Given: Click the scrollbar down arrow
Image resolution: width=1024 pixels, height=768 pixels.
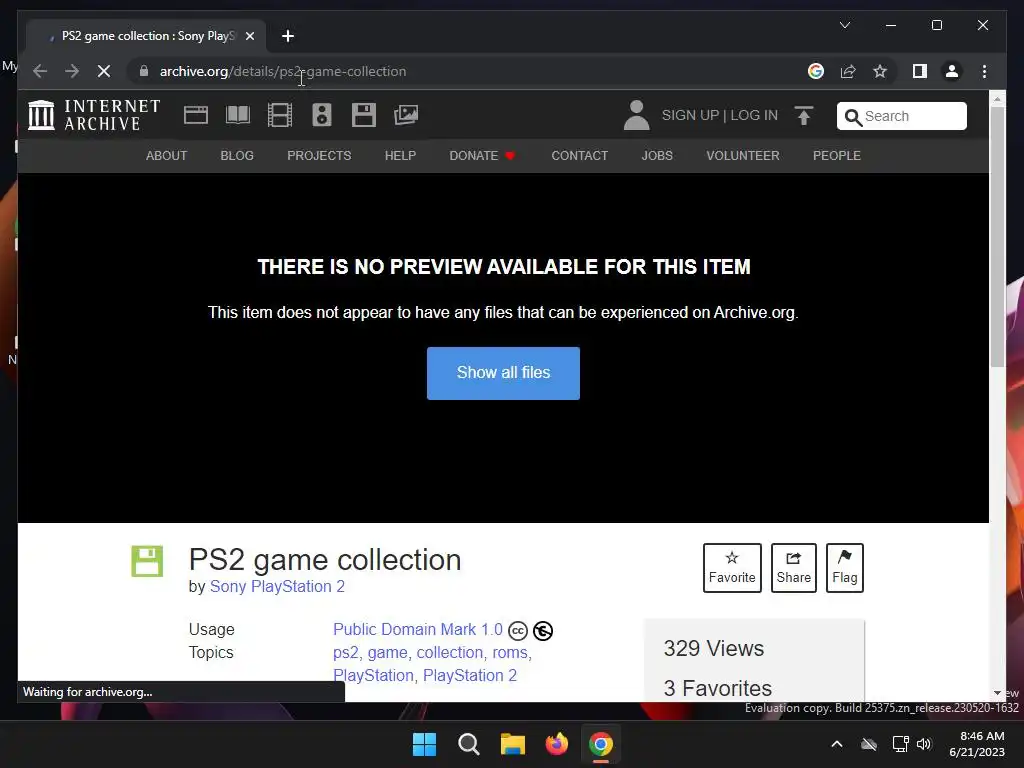Looking at the screenshot, I should click(997, 694).
